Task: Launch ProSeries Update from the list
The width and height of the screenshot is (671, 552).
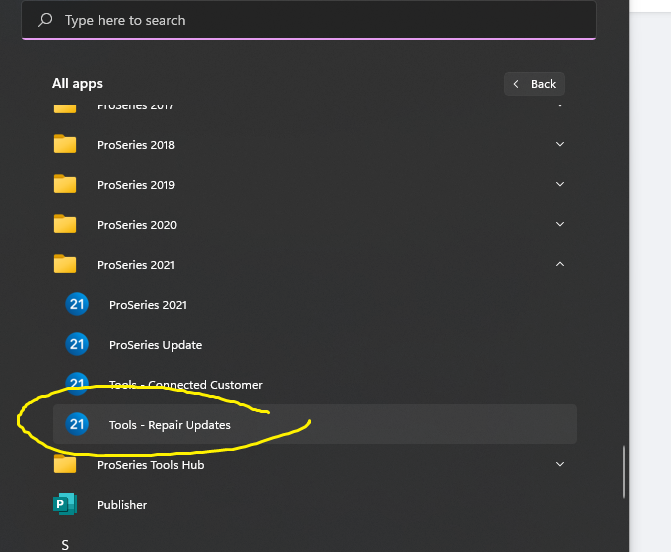Action: (155, 345)
